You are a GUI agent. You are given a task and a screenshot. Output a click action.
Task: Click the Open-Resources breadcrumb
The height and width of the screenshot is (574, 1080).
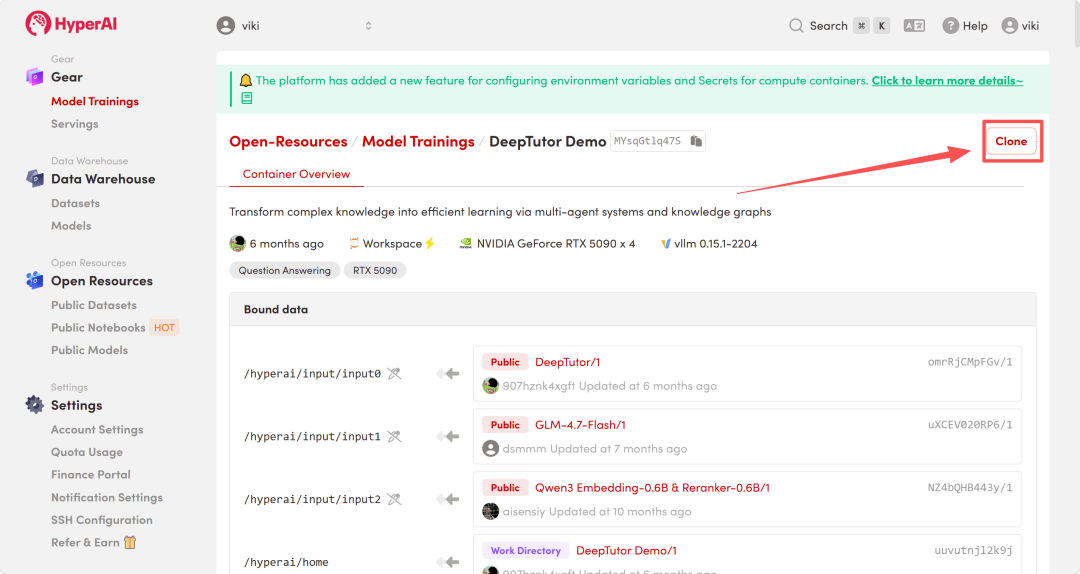click(289, 141)
